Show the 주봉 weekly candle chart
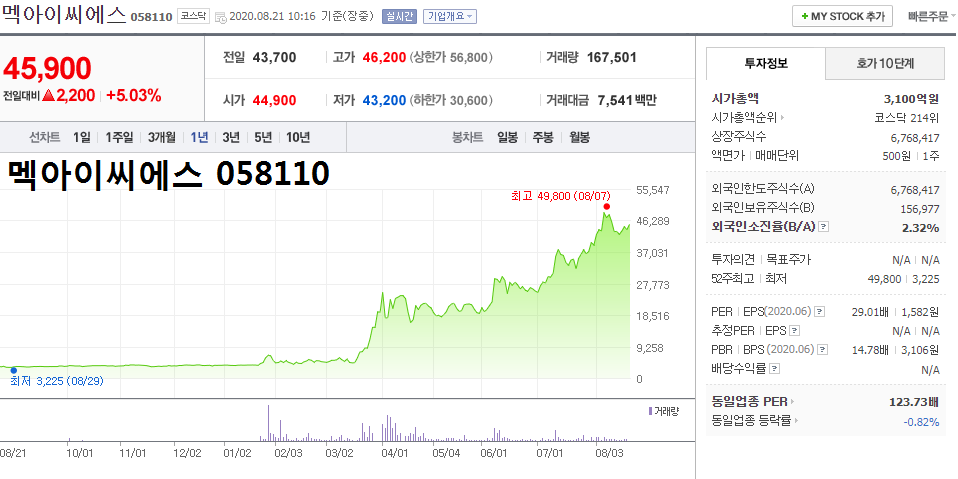Screen dimensions: 958x479 coord(543,137)
